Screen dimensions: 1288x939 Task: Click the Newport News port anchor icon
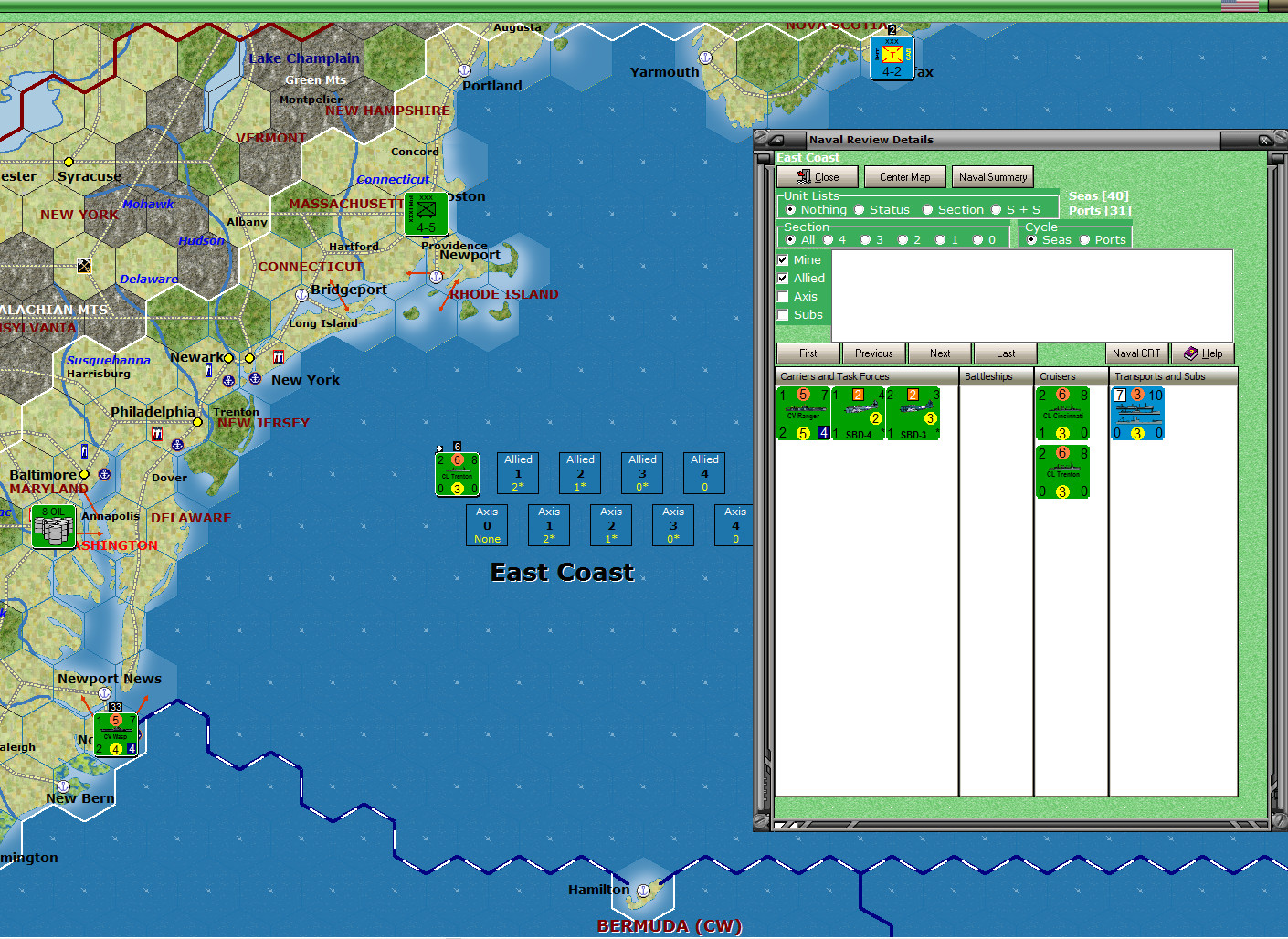(x=105, y=693)
